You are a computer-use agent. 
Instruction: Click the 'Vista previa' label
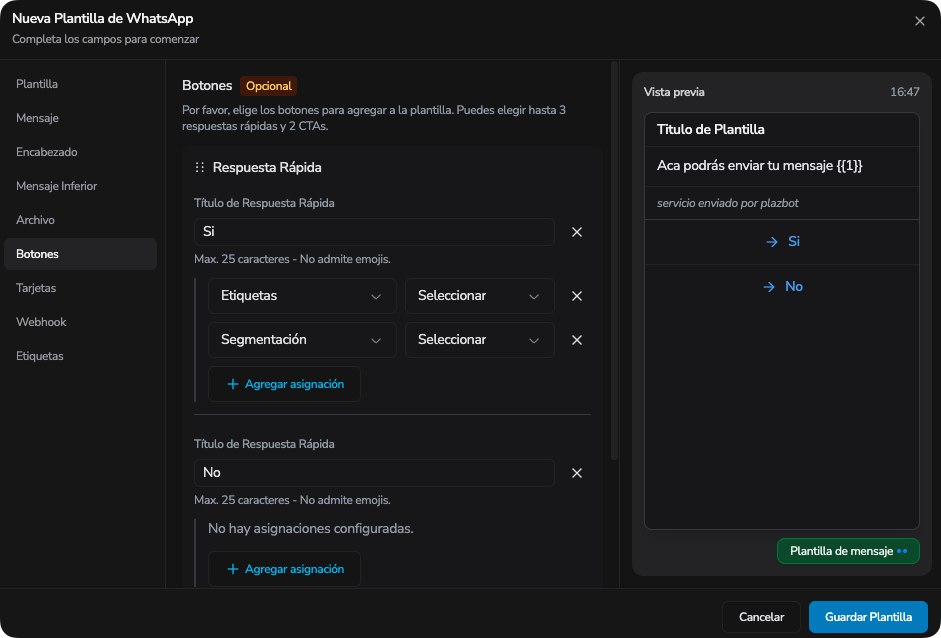(674, 92)
